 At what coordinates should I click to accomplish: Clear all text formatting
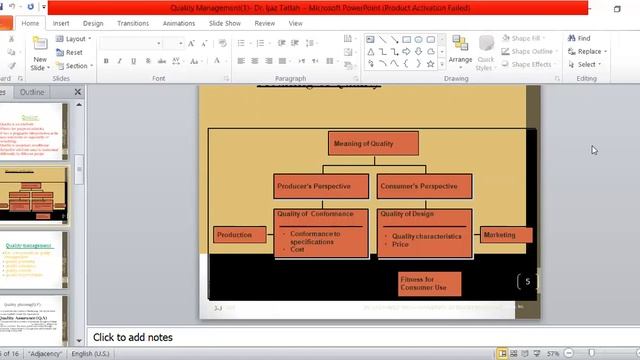(222, 43)
